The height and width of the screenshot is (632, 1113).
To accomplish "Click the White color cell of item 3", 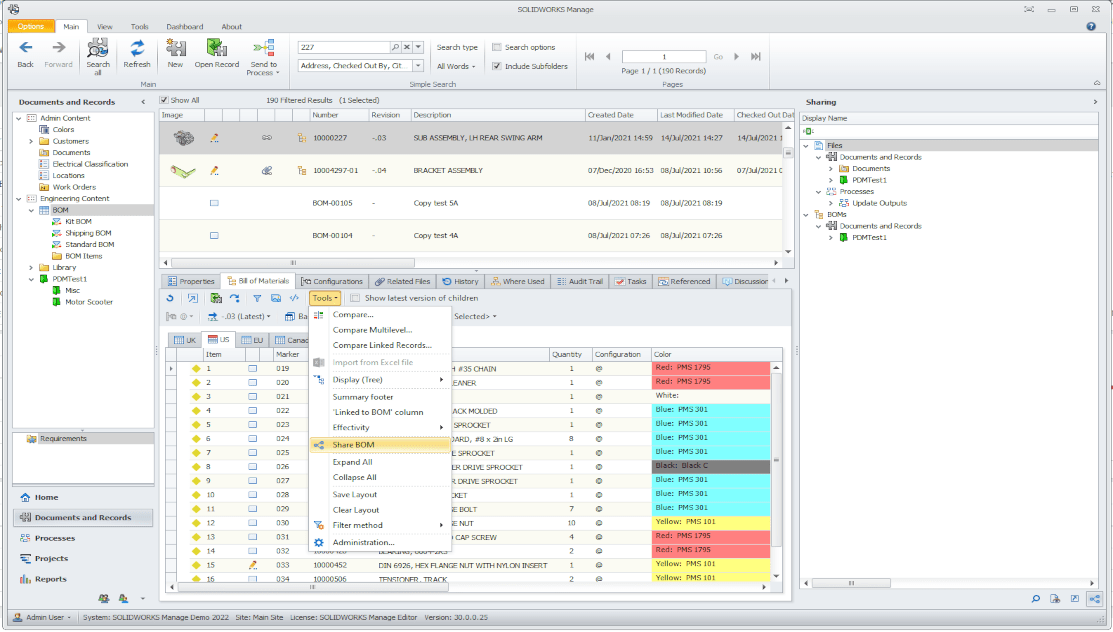I will [711, 396].
